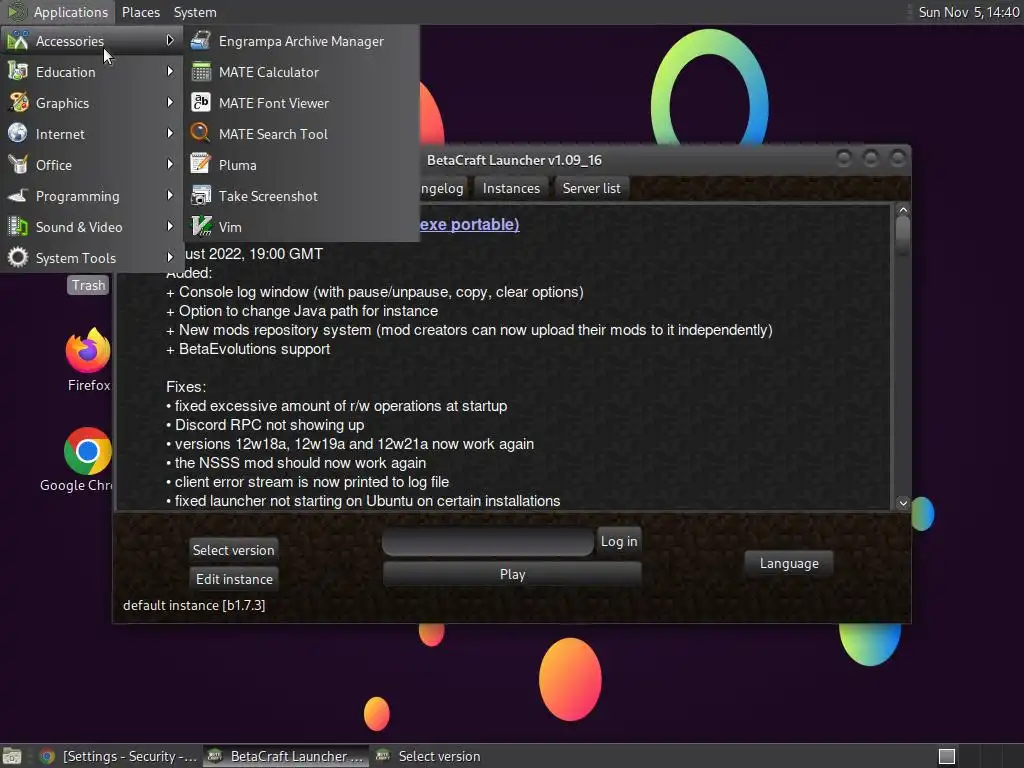Open Pluma text editor icon
Image resolution: width=1024 pixels, height=768 pixels.
pyautogui.click(x=200, y=164)
